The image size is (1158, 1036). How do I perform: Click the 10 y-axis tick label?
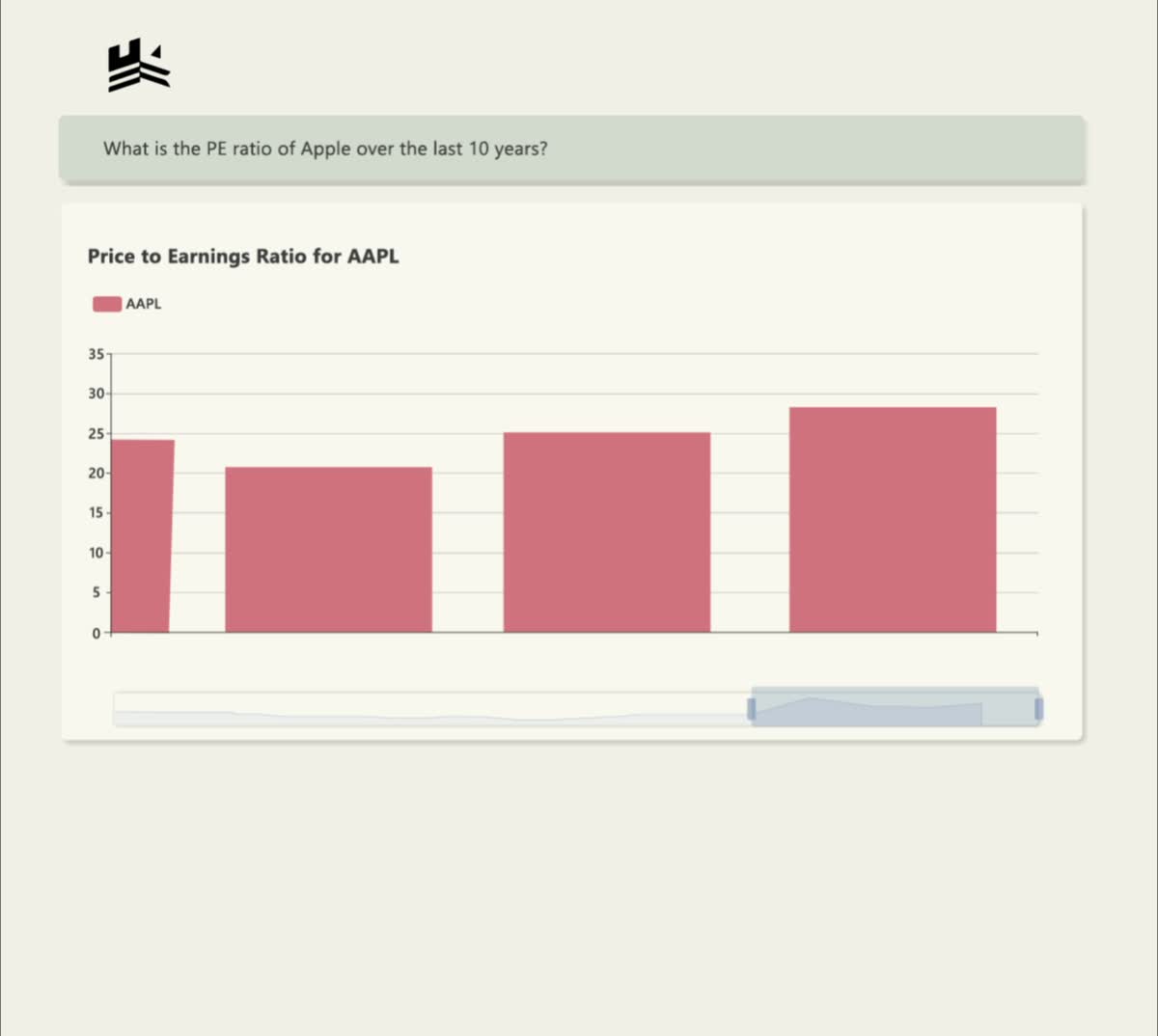[x=96, y=553]
